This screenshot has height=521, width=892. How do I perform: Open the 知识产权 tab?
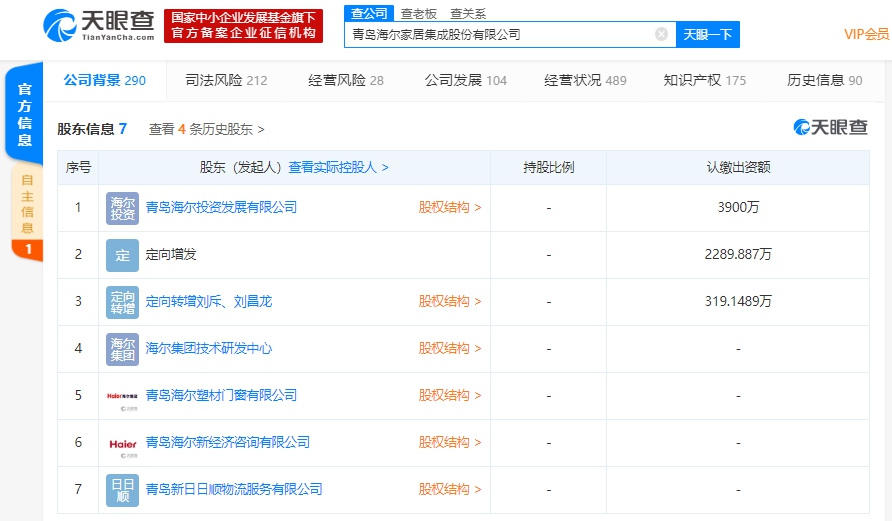tap(704, 80)
